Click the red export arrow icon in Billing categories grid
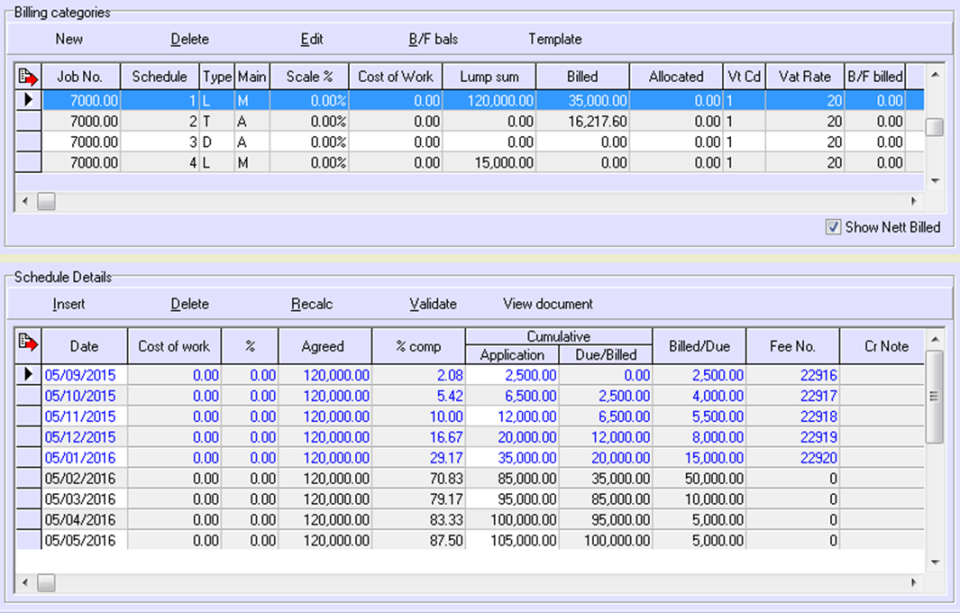Viewport: 960px width, 613px height. pyautogui.click(x=29, y=75)
